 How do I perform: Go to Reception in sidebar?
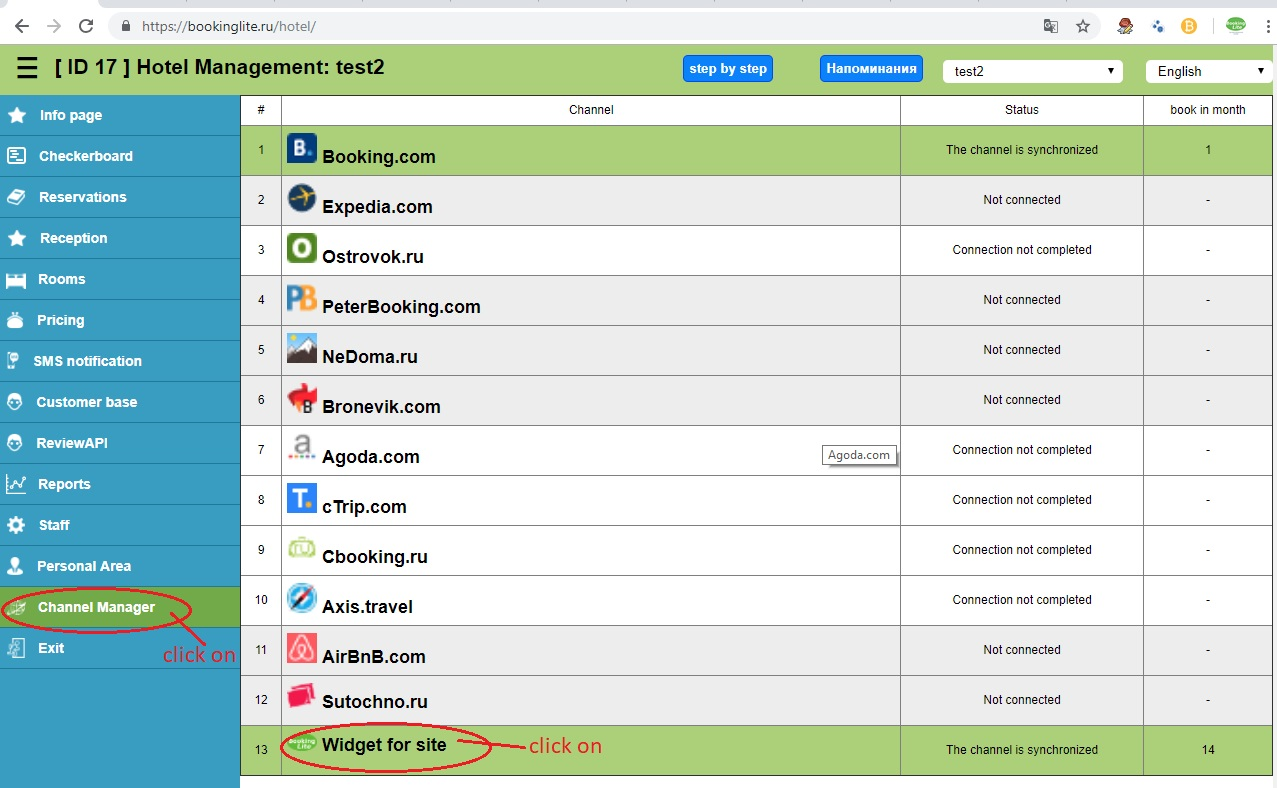(x=120, y=238)
